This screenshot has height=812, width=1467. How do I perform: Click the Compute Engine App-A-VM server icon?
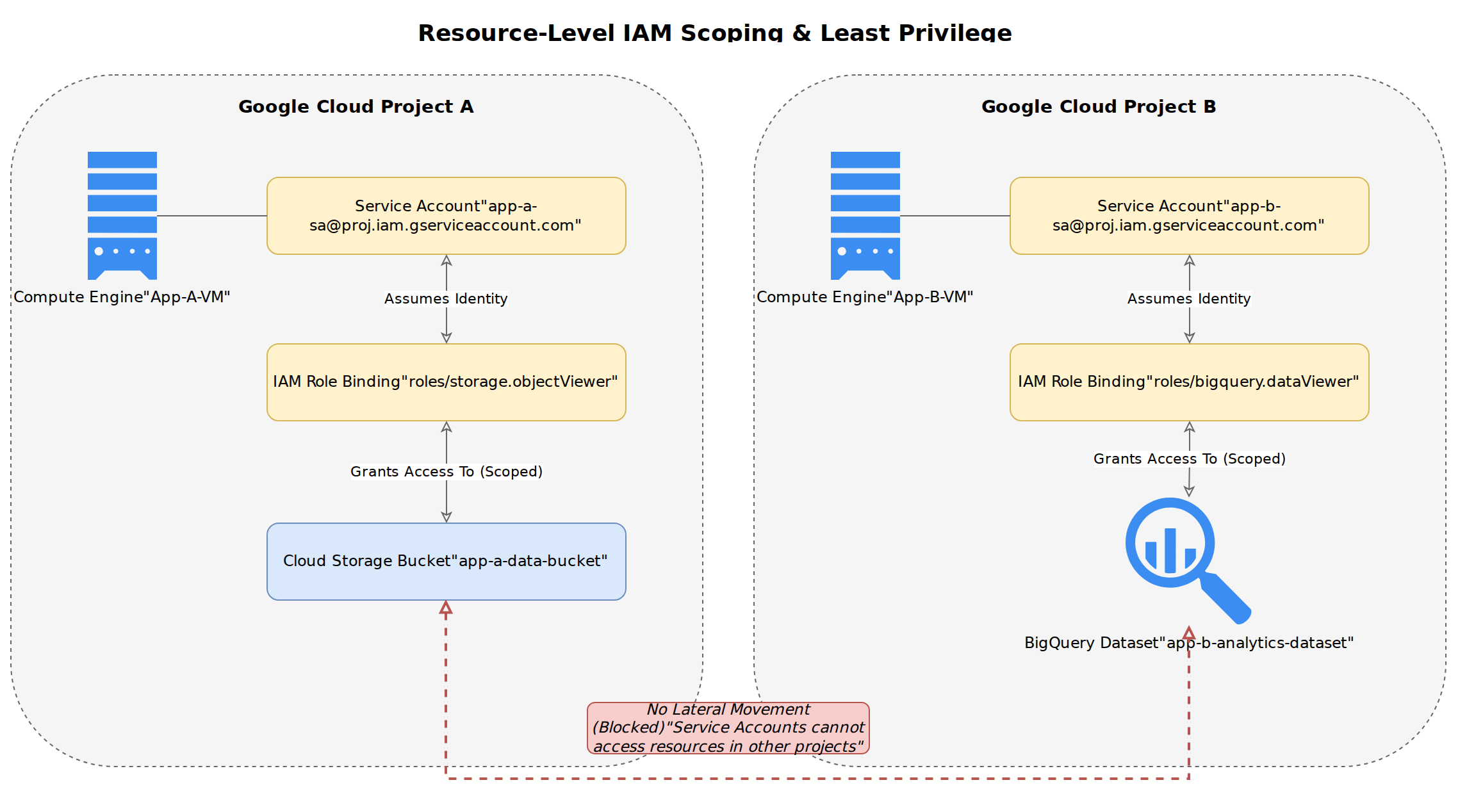(122, 216)
